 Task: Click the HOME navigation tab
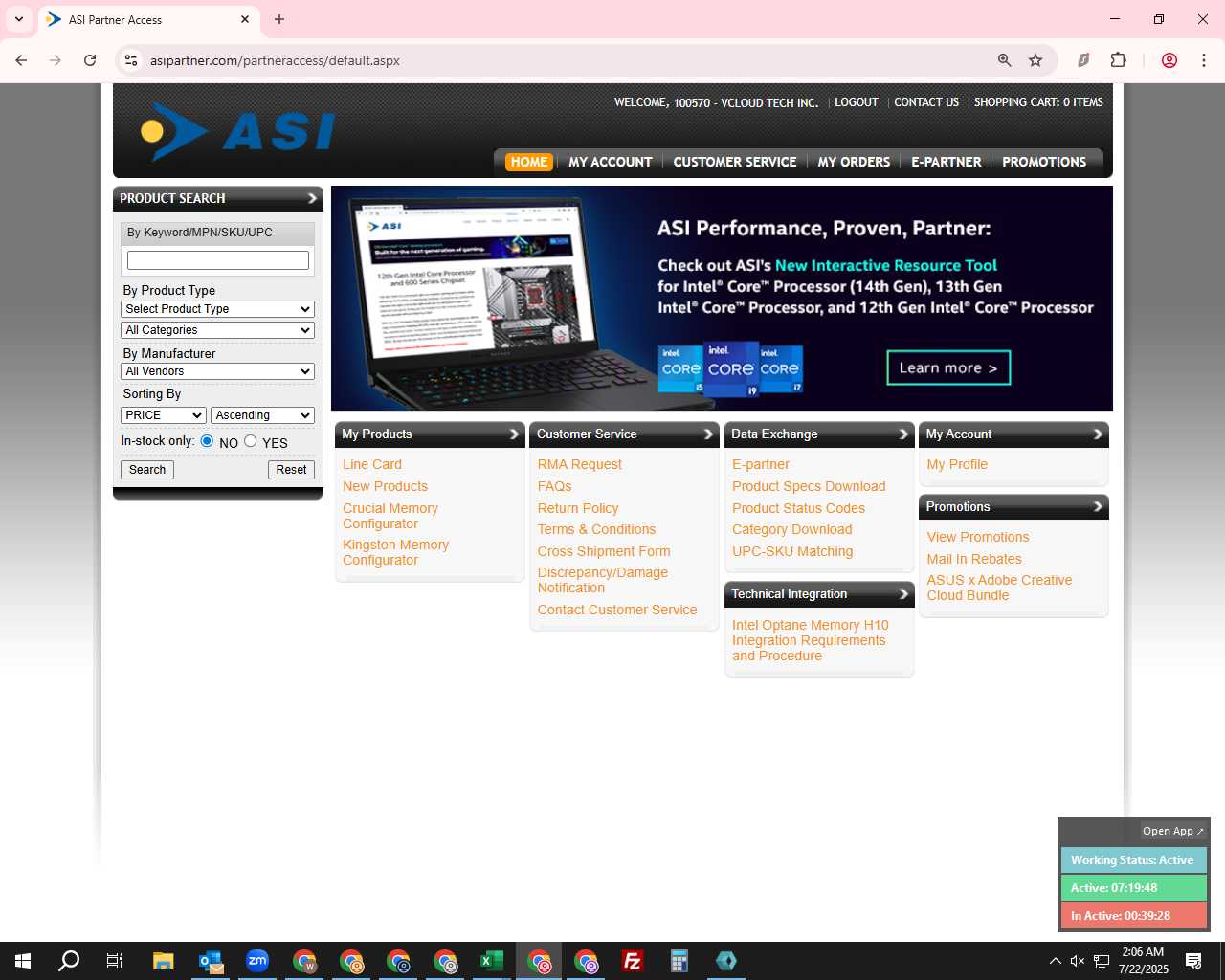click(x=529, y=162)
